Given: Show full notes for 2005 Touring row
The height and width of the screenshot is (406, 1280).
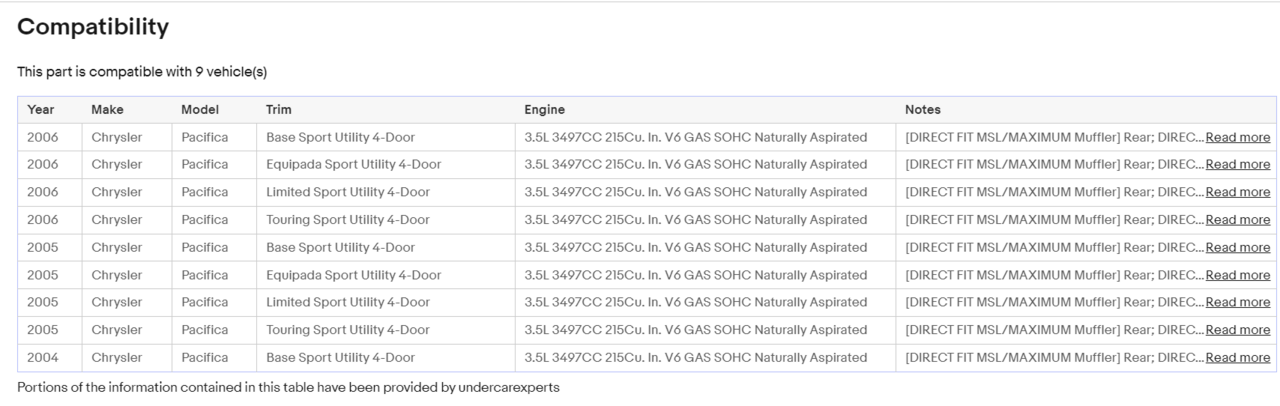Looking at the screenshot, I should coord(1237,330).
